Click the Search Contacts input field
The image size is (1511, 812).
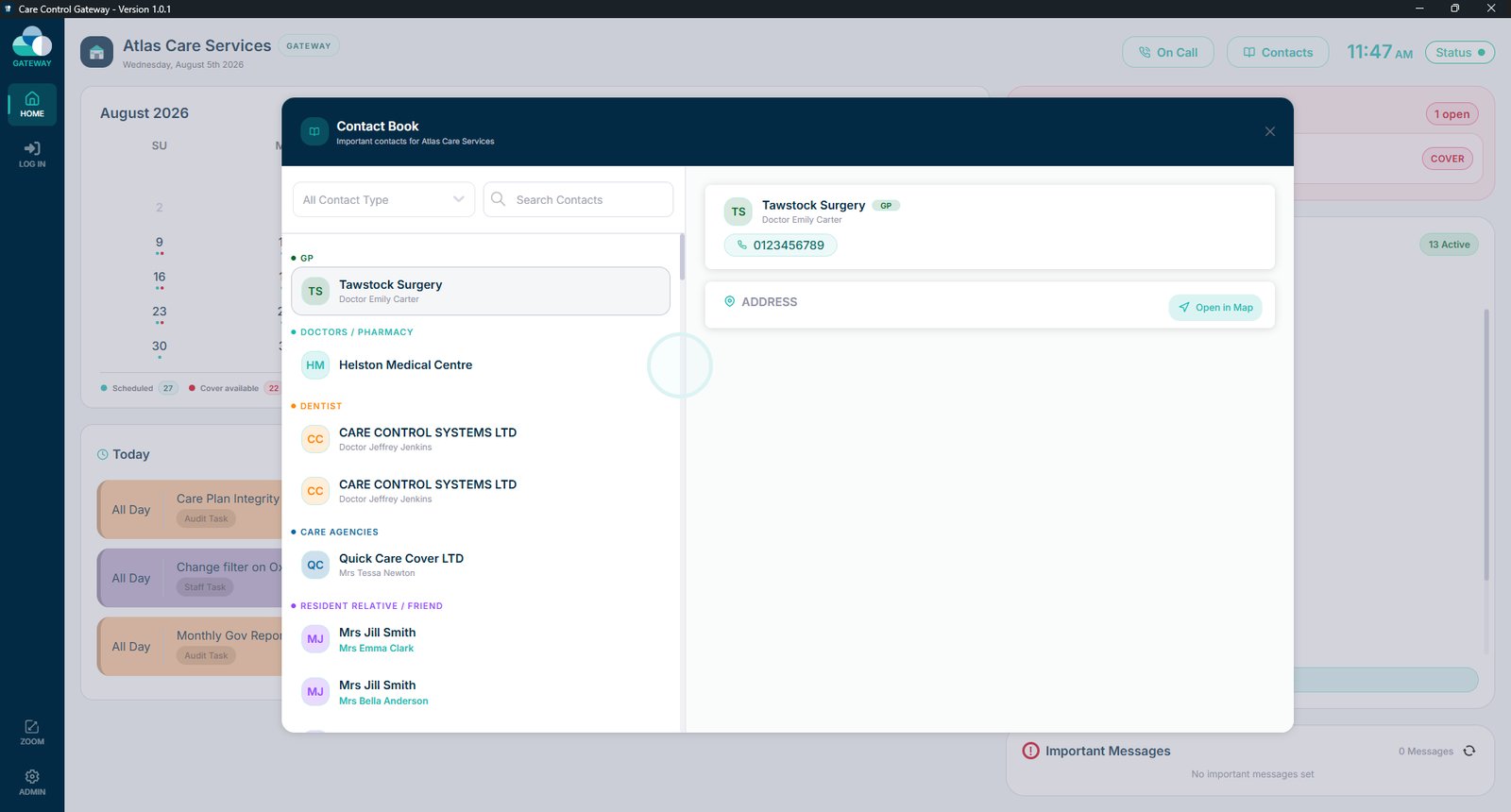[578, 199]
